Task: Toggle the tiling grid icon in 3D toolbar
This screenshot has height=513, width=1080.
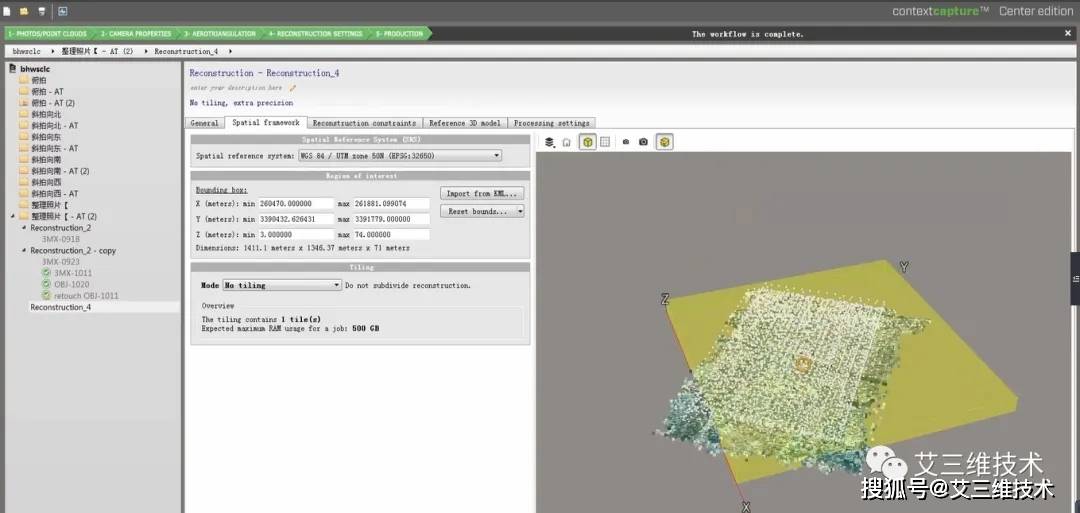Action: (x=605, y=142)
